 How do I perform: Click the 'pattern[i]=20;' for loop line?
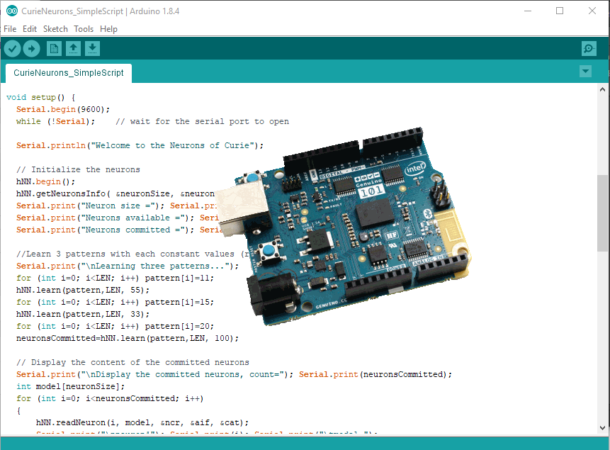(115, 326)
